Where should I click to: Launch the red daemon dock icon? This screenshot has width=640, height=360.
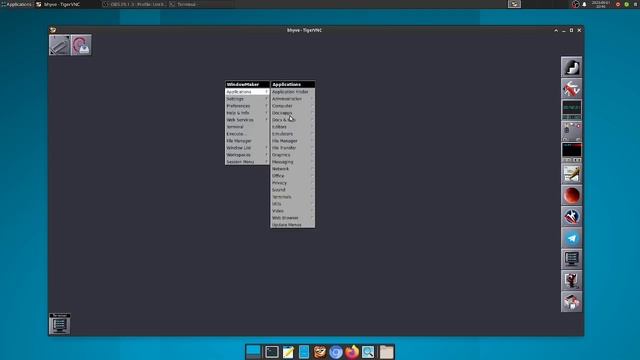571,280
